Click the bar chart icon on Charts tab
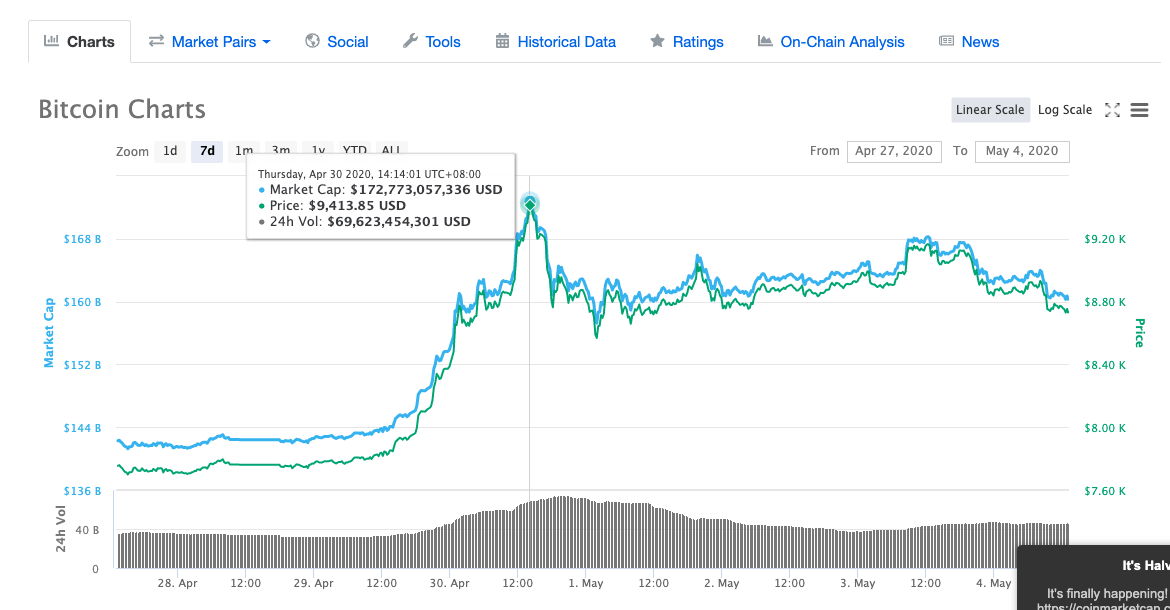Screen dimensions: 1170x610 [51, 41]
